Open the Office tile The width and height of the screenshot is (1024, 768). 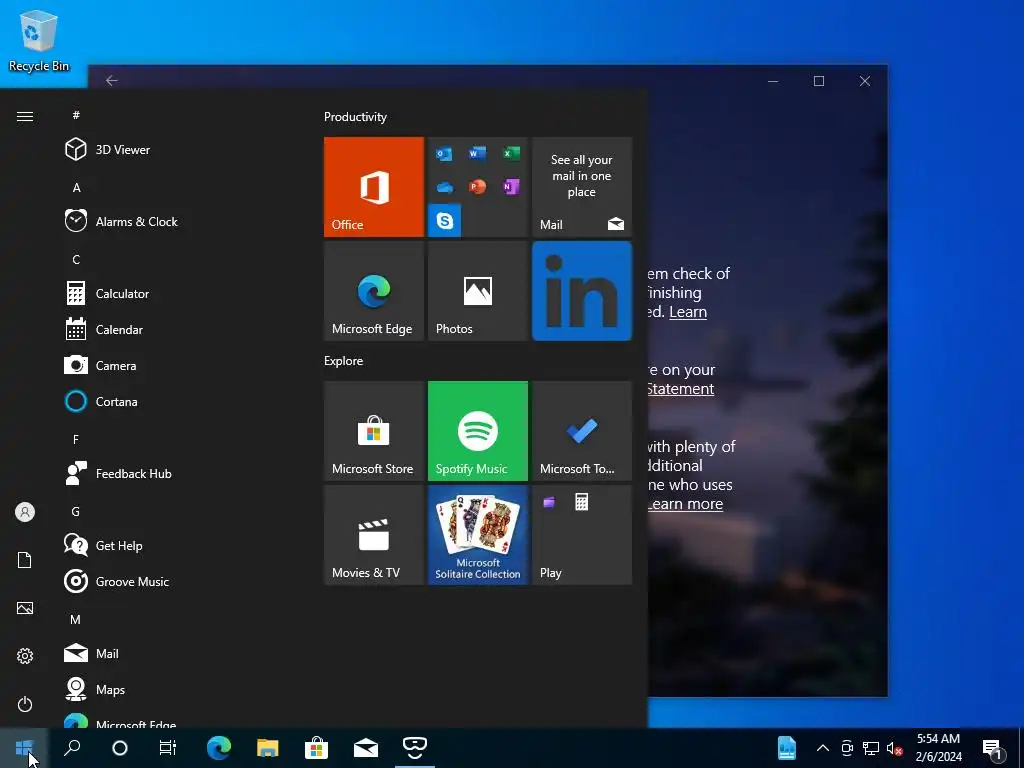pyautogui.click(x=374, y=187)
